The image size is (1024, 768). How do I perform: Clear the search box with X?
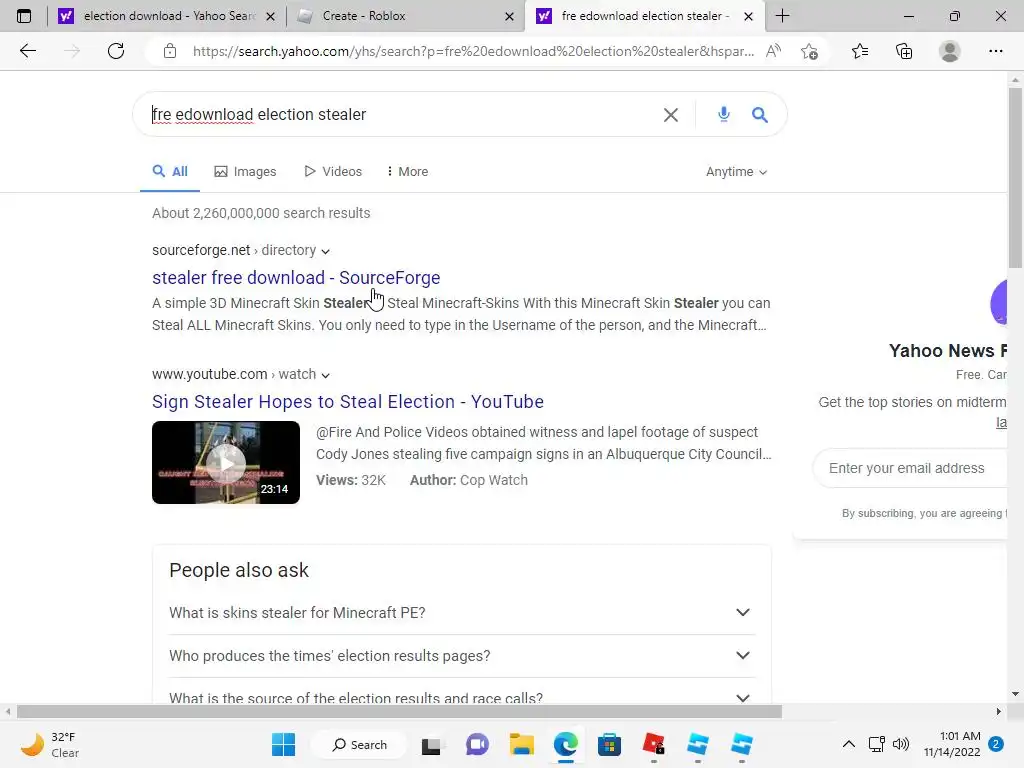tap(671, 115)
